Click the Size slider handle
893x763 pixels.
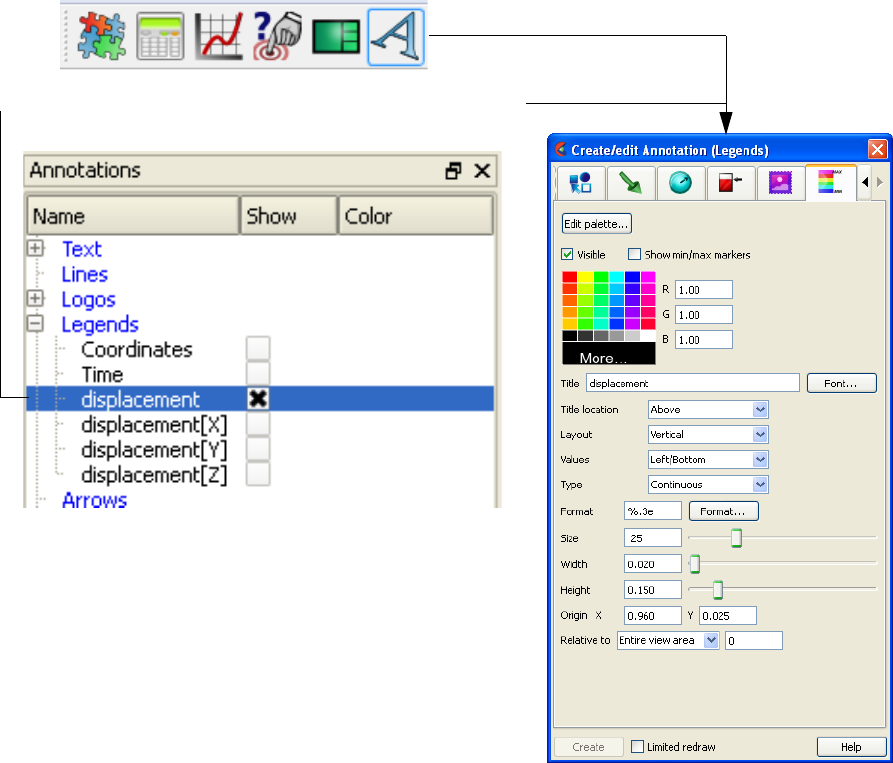click(x=736, y=538)
